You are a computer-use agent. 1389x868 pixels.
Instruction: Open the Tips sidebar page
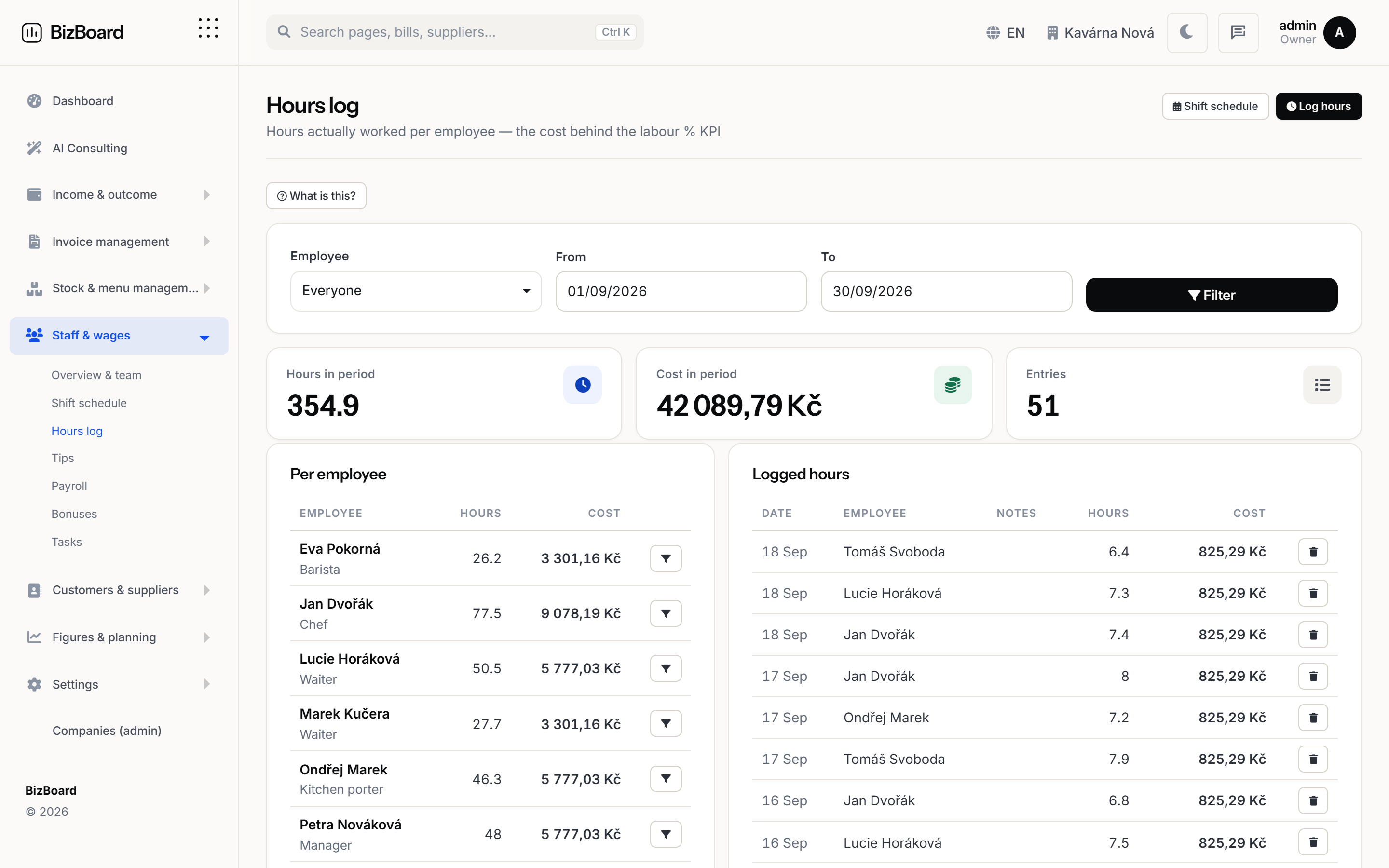[x=63, y=458]
